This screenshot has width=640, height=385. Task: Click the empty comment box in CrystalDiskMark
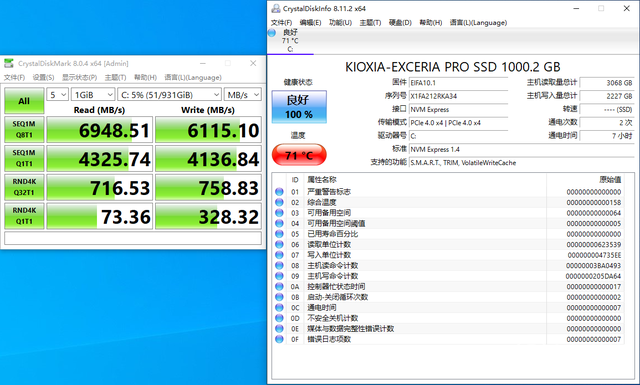(133, 238)
